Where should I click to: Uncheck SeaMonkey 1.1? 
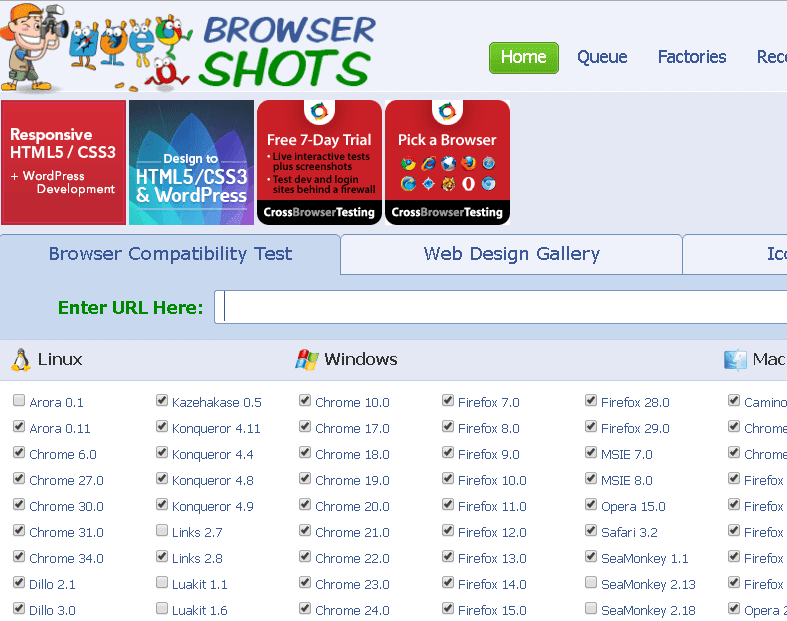591,557
